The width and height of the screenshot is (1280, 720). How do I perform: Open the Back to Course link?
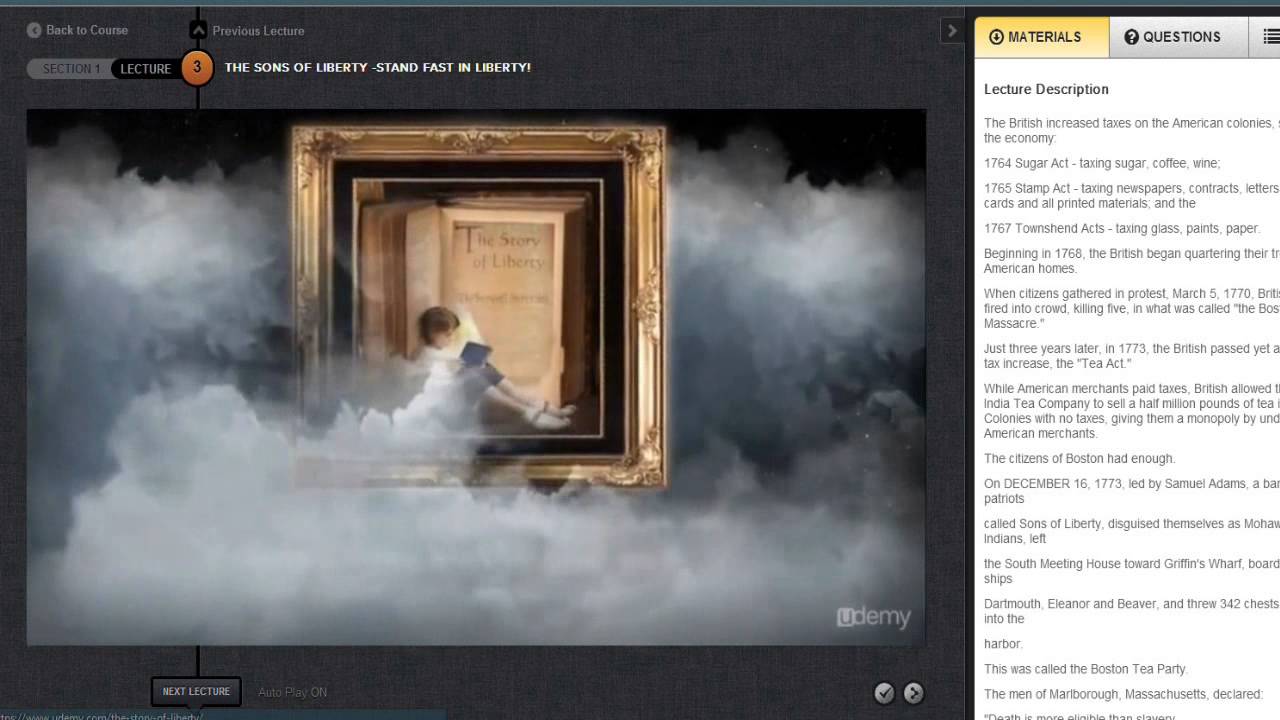point(87,30)
